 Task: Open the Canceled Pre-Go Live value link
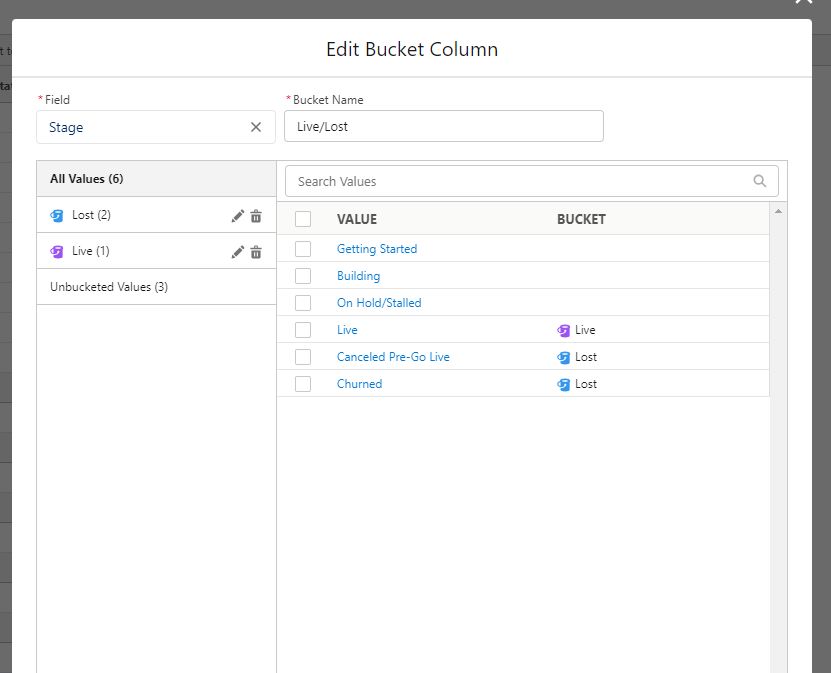393,357
